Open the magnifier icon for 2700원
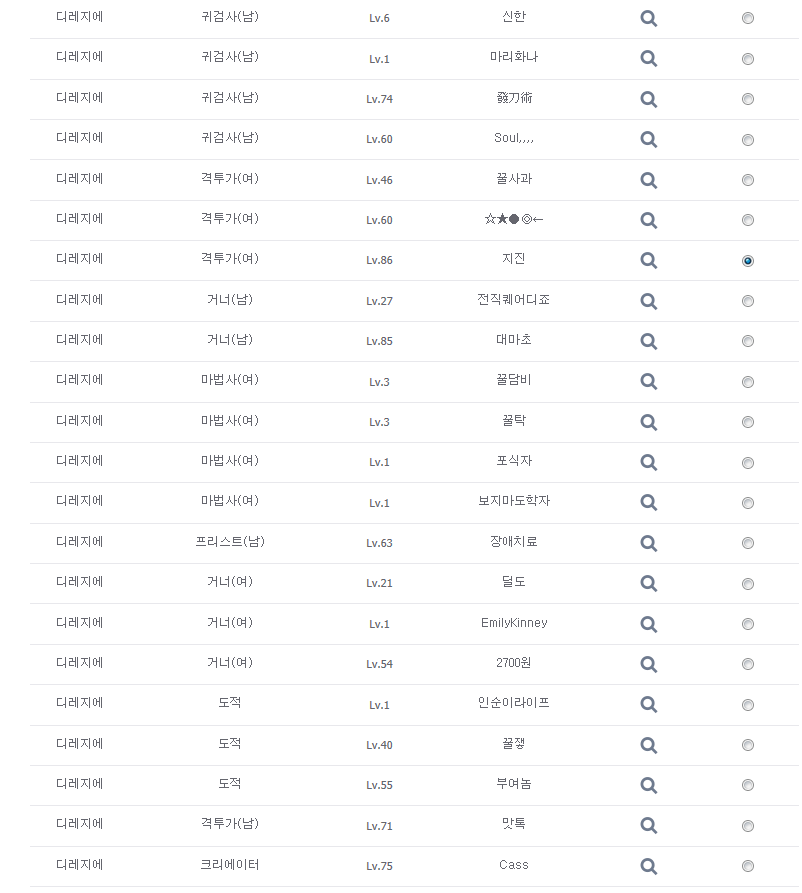The height and width of the screenshot is (893, 802). coord(649,664)
